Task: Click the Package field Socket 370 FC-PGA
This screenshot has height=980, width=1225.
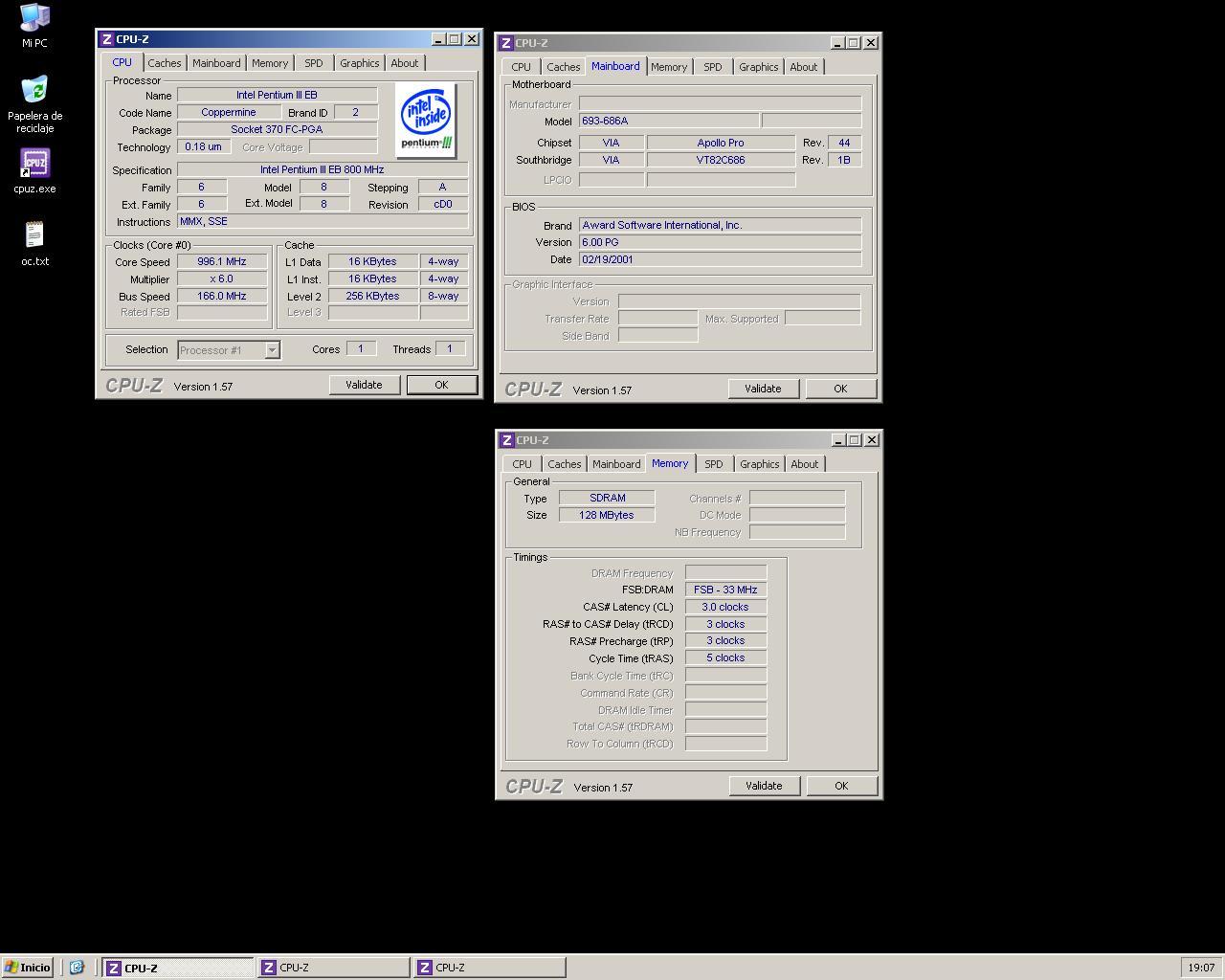Action: tap(277, 130)
